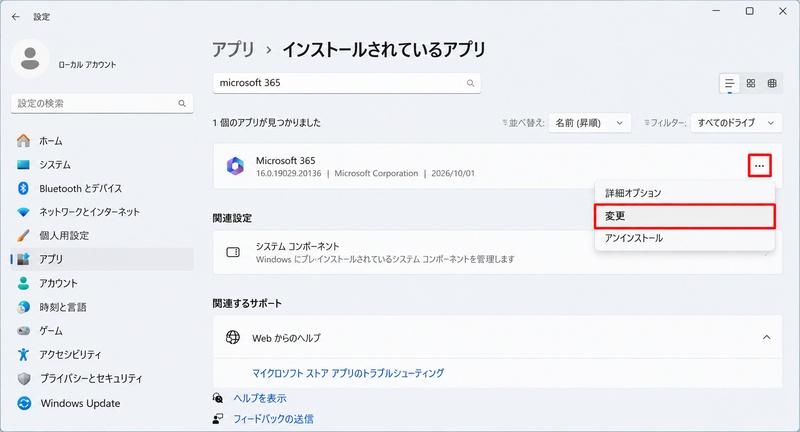Screen dimensions: 800x432
Task: Maximize the Settings window
Action: [749, 11]
